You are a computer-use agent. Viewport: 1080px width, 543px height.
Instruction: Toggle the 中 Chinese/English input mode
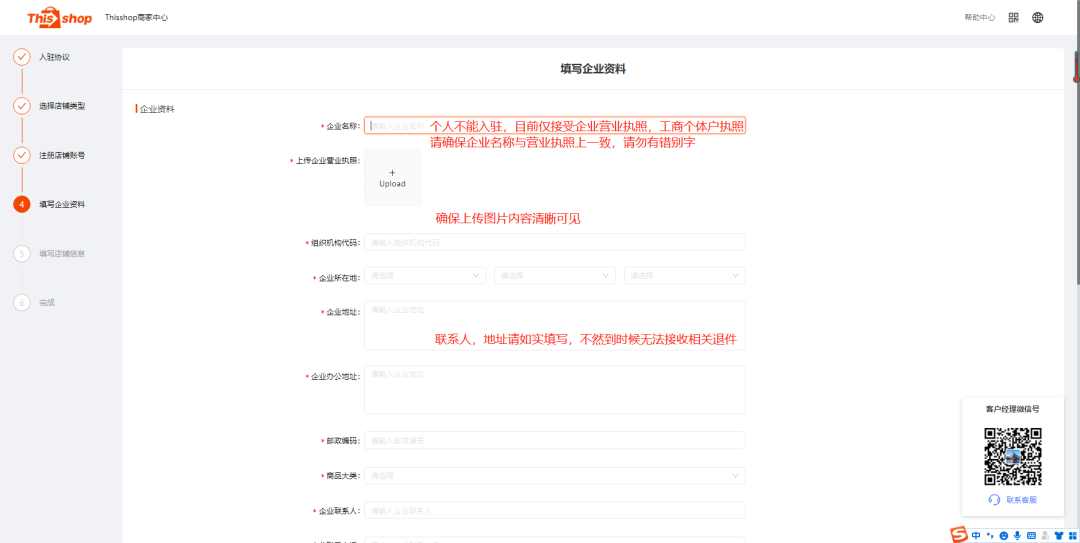coord(976,535)
